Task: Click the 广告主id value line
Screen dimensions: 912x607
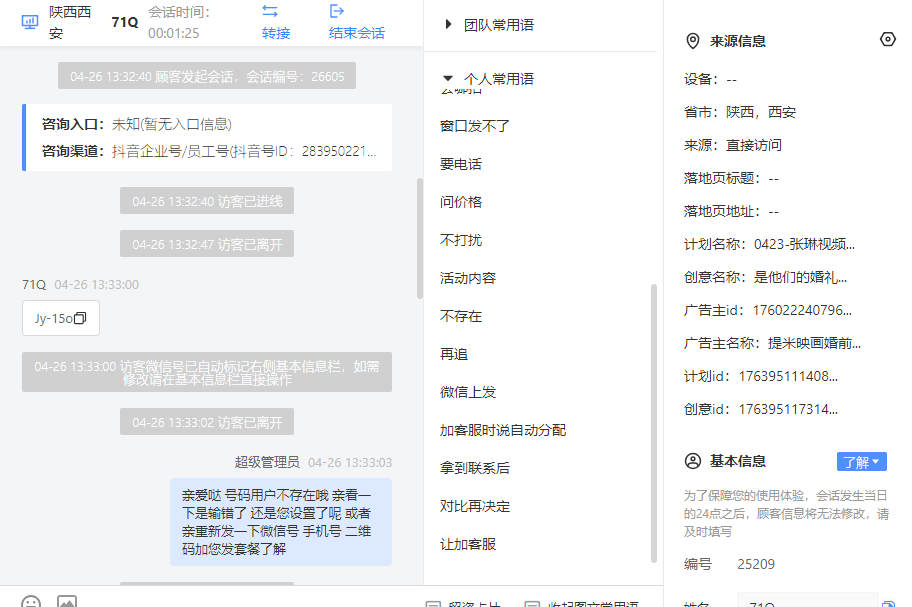Action: (x=768, y=310)
